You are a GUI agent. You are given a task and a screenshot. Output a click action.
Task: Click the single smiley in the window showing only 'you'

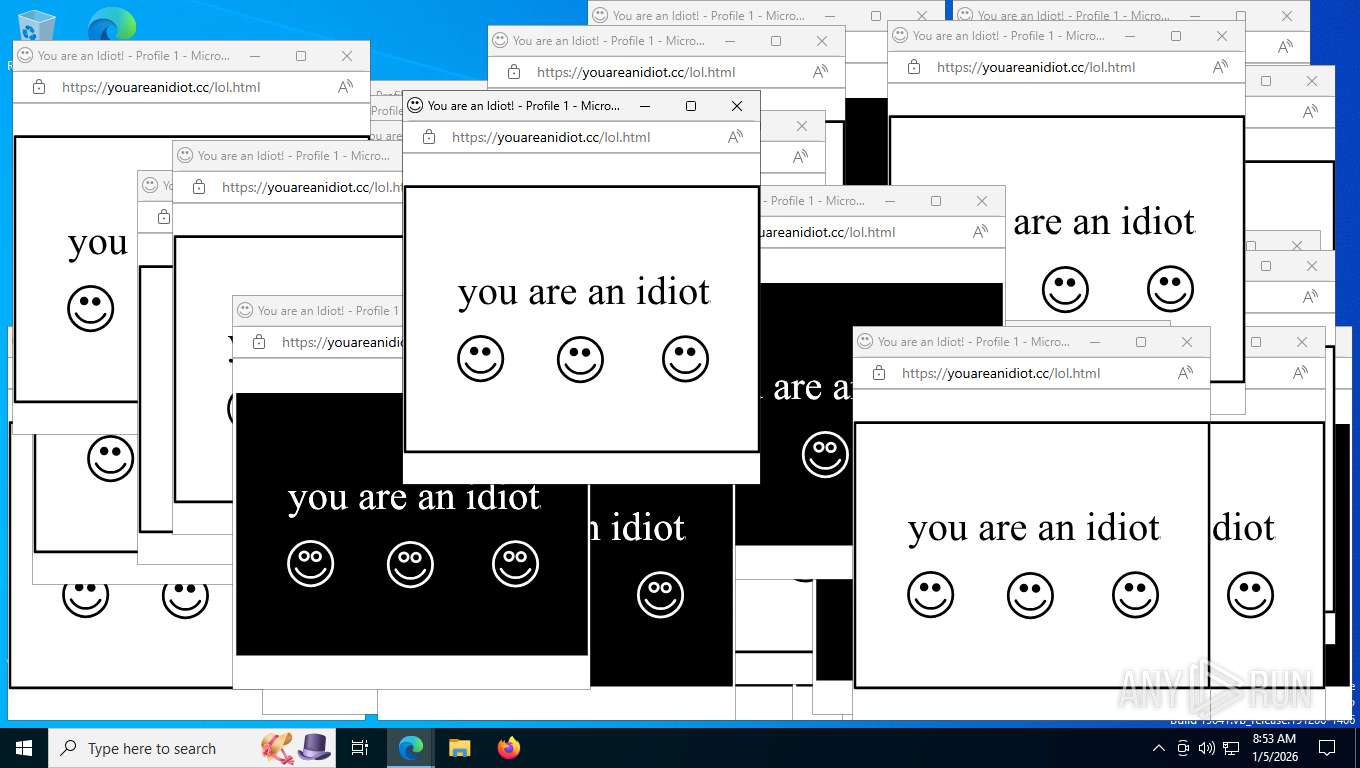click(x=91, y=309)
